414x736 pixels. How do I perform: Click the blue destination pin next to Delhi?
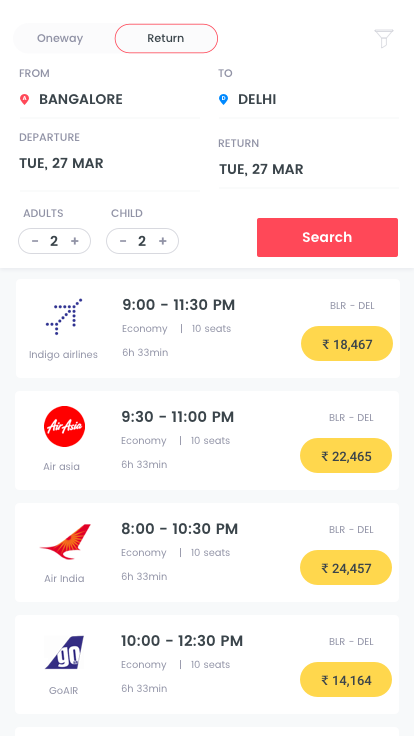[x=223, y=99]
